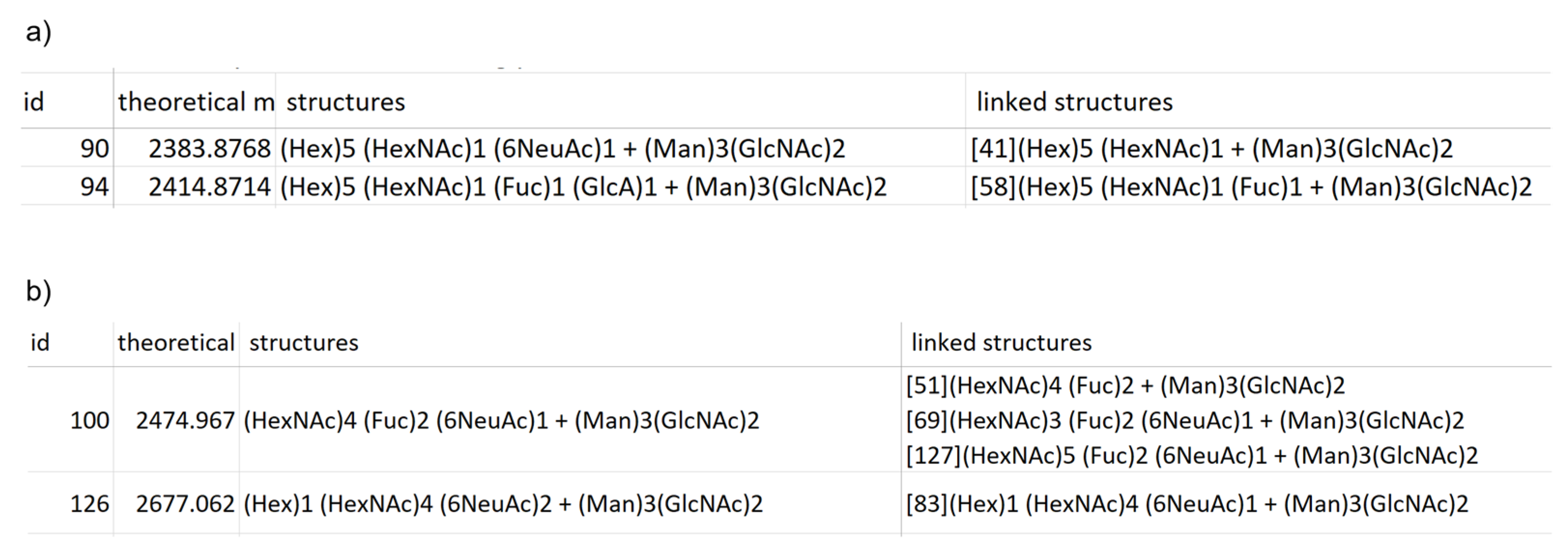Click linked structure line starting with [51]
Viewport: 1568px width, 551px height.
coord(1125,385)
